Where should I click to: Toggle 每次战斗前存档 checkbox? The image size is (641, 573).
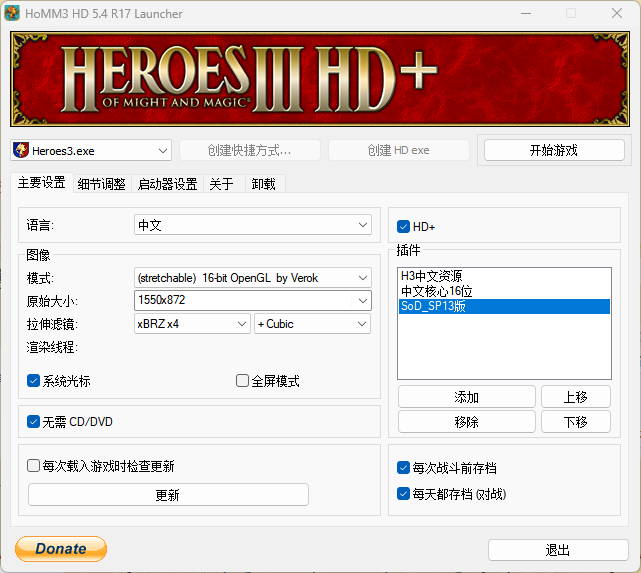[403, 468]
